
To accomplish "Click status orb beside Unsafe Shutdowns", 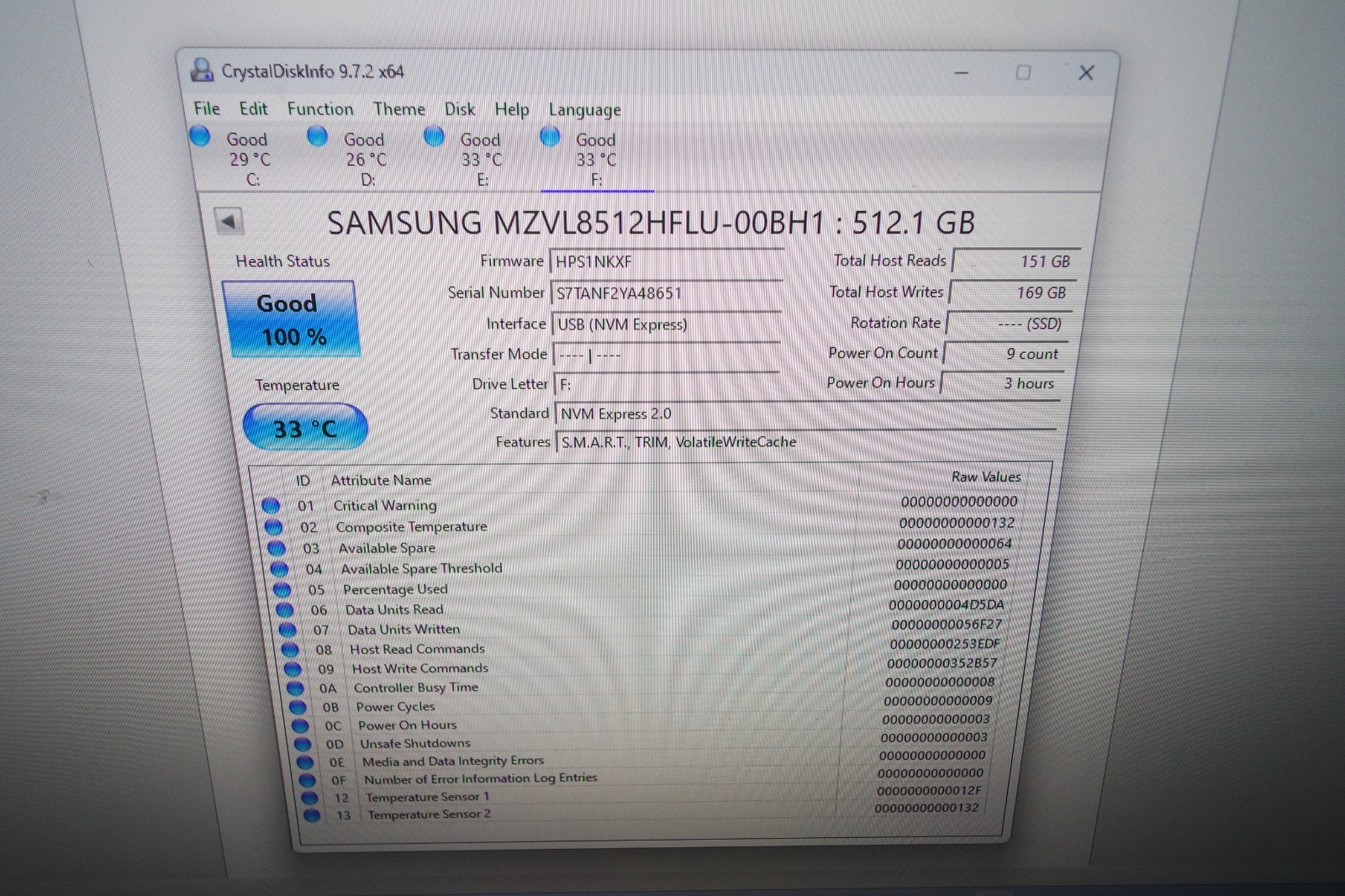I will [x=303, y=744].
